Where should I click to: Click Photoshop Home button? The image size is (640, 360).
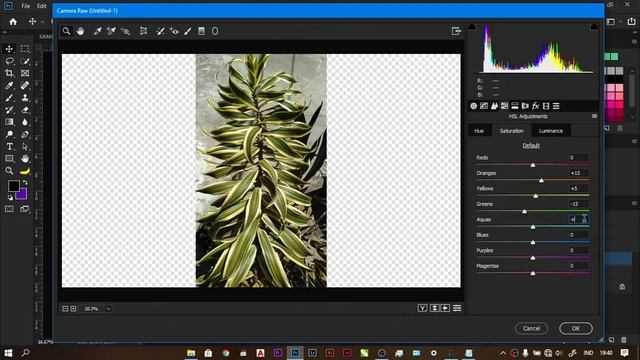pyautogui.click(x=13, y=22)
